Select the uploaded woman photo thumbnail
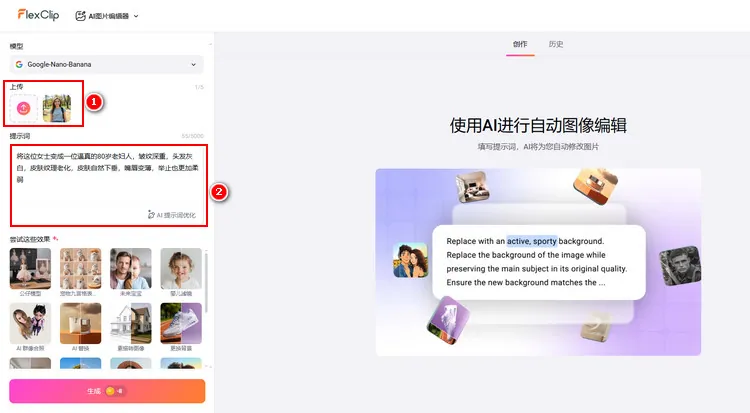 pos(56,108)
